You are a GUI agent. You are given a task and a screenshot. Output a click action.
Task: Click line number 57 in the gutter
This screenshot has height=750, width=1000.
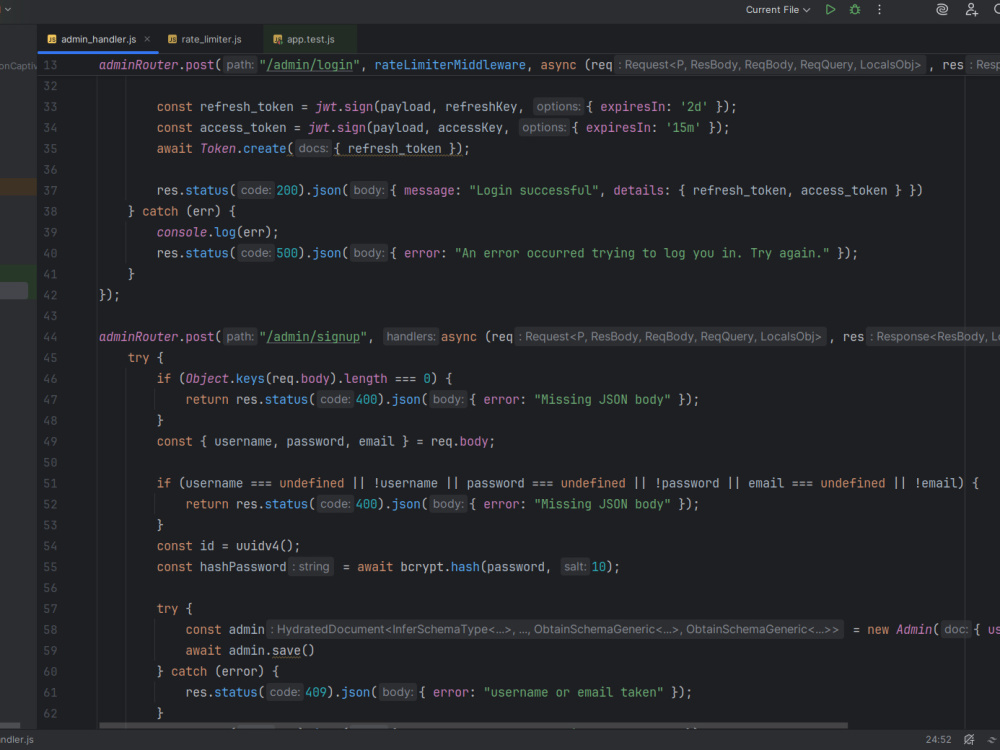click(x=50, y=609)
